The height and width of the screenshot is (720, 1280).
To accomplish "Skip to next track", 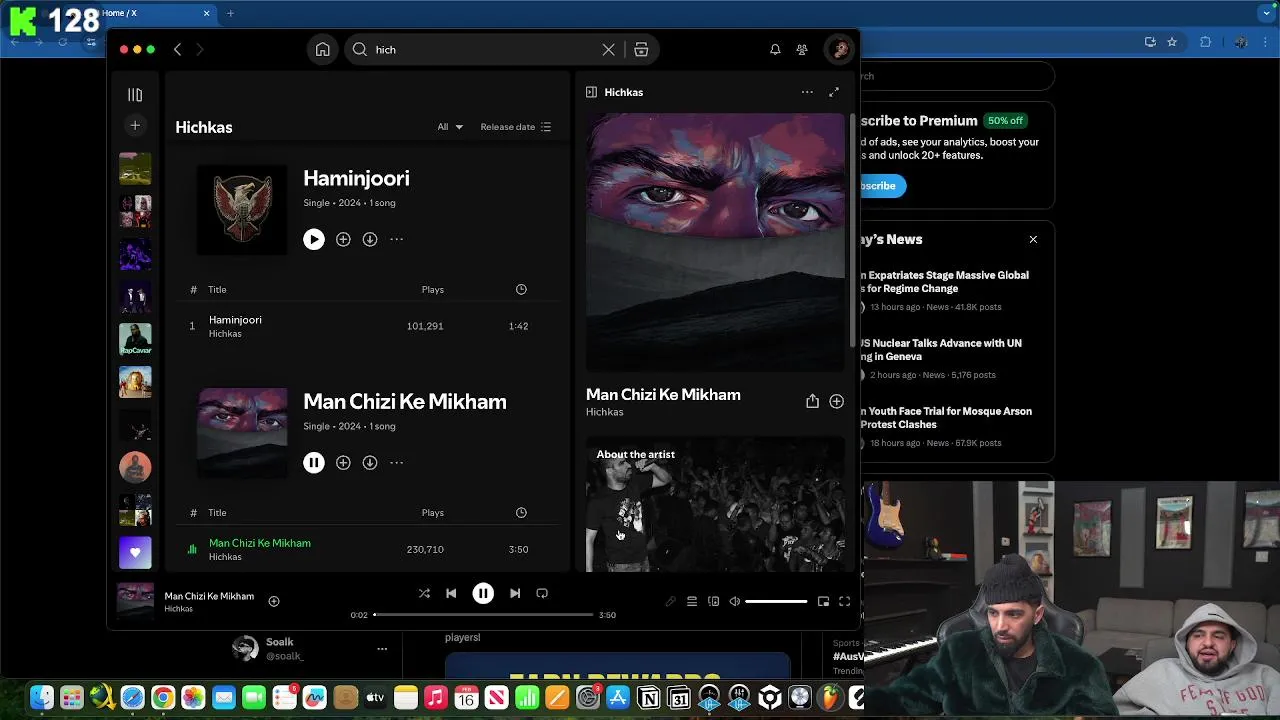I will click(x=515, y=593).
